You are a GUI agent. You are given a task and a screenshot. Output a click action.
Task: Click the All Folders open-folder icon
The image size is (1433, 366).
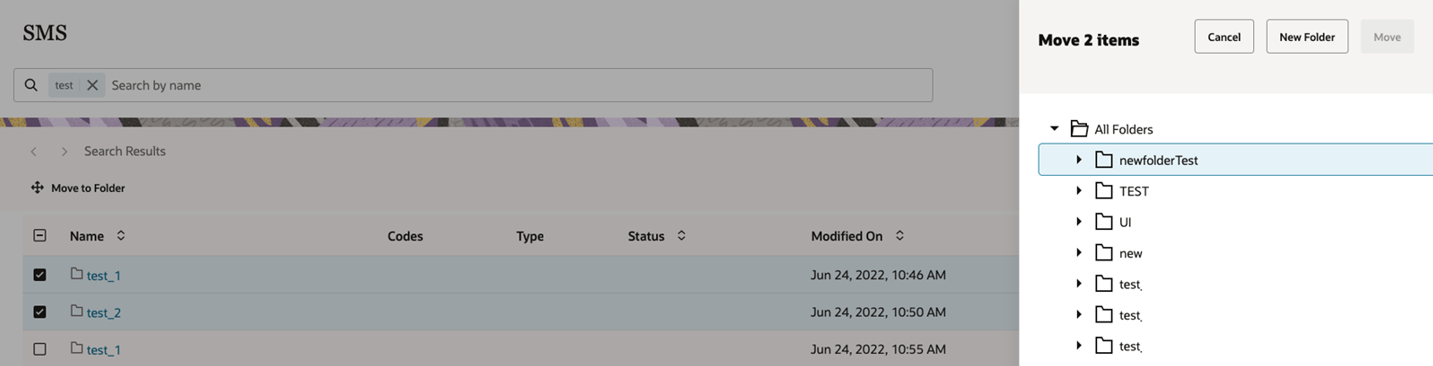pyautogui.click(x=1079, y=129)
